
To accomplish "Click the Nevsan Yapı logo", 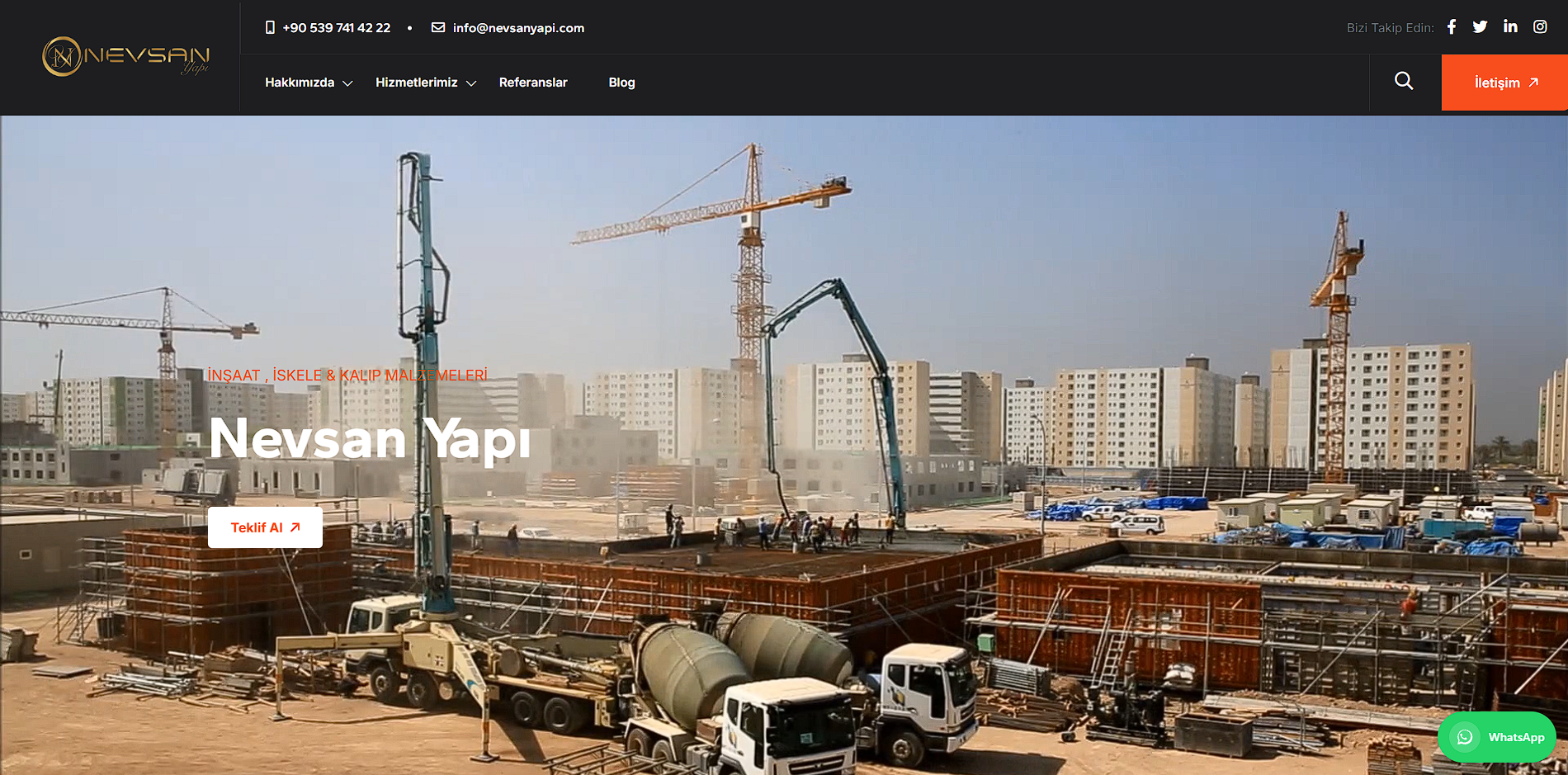I will point(125,57).
